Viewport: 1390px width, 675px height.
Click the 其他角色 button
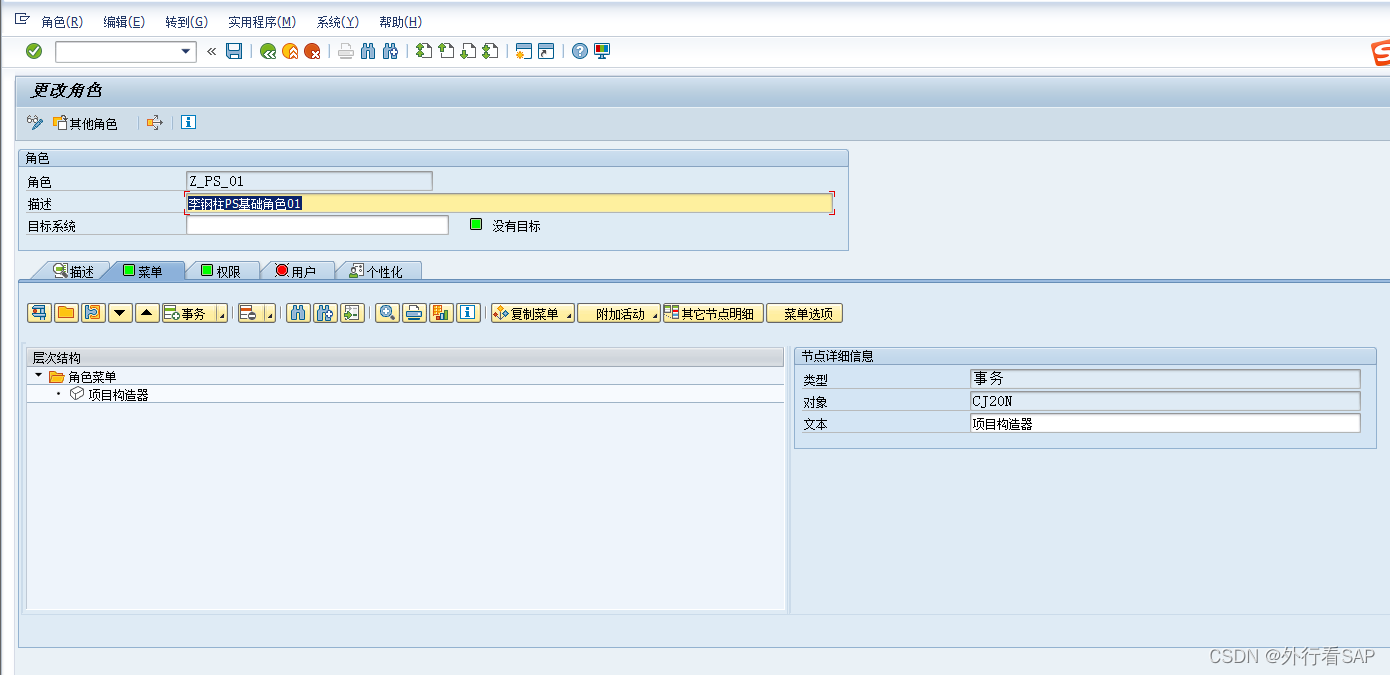[85, 123]
